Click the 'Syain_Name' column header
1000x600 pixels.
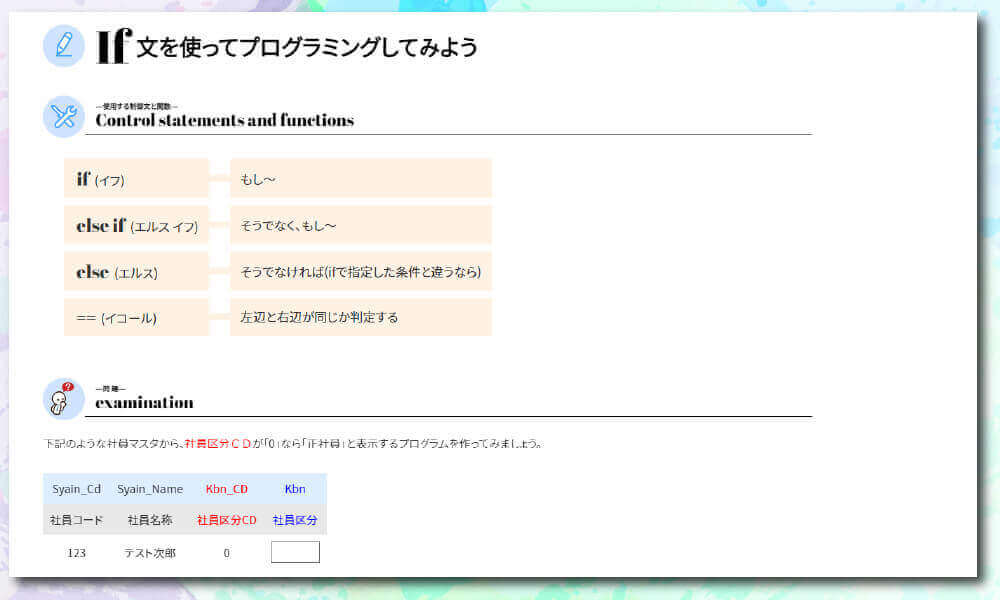click(150, 489)
